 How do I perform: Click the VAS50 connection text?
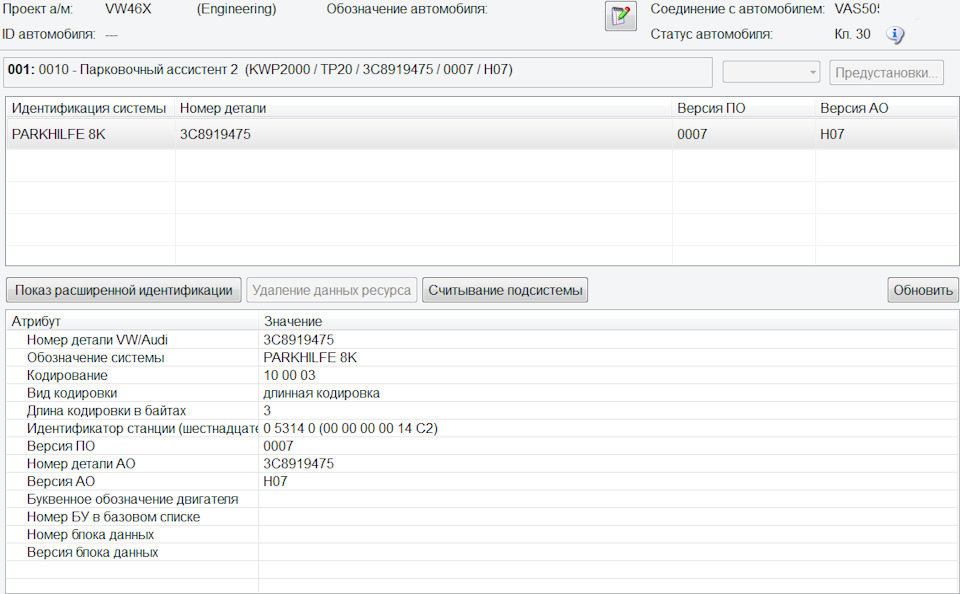[x=857, y=9]
